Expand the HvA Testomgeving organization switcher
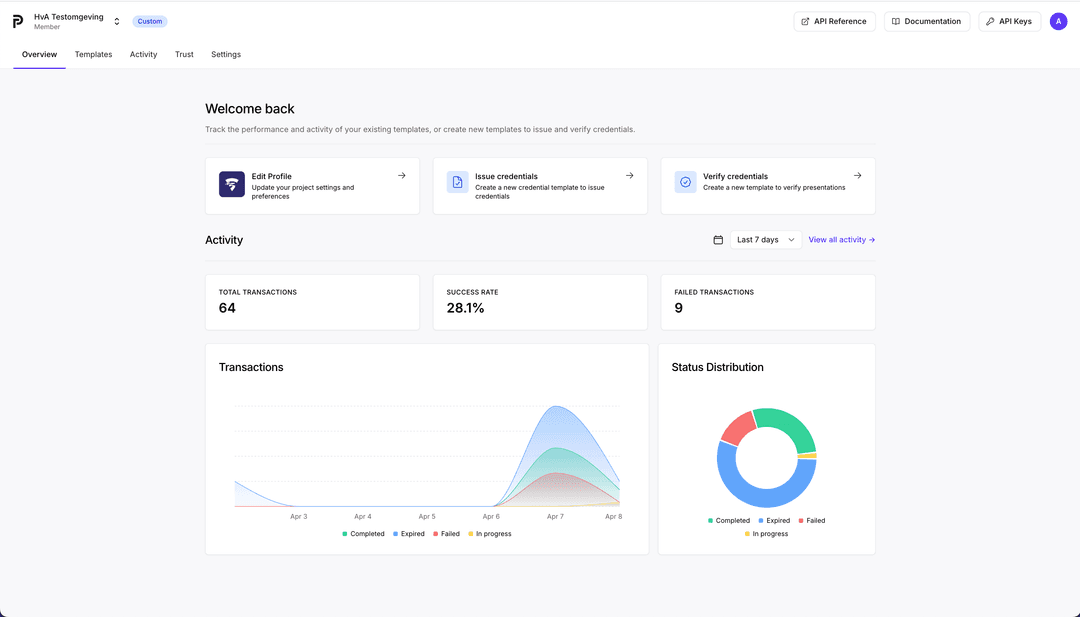Screen dimensions: 1080x617 [116, 20]
